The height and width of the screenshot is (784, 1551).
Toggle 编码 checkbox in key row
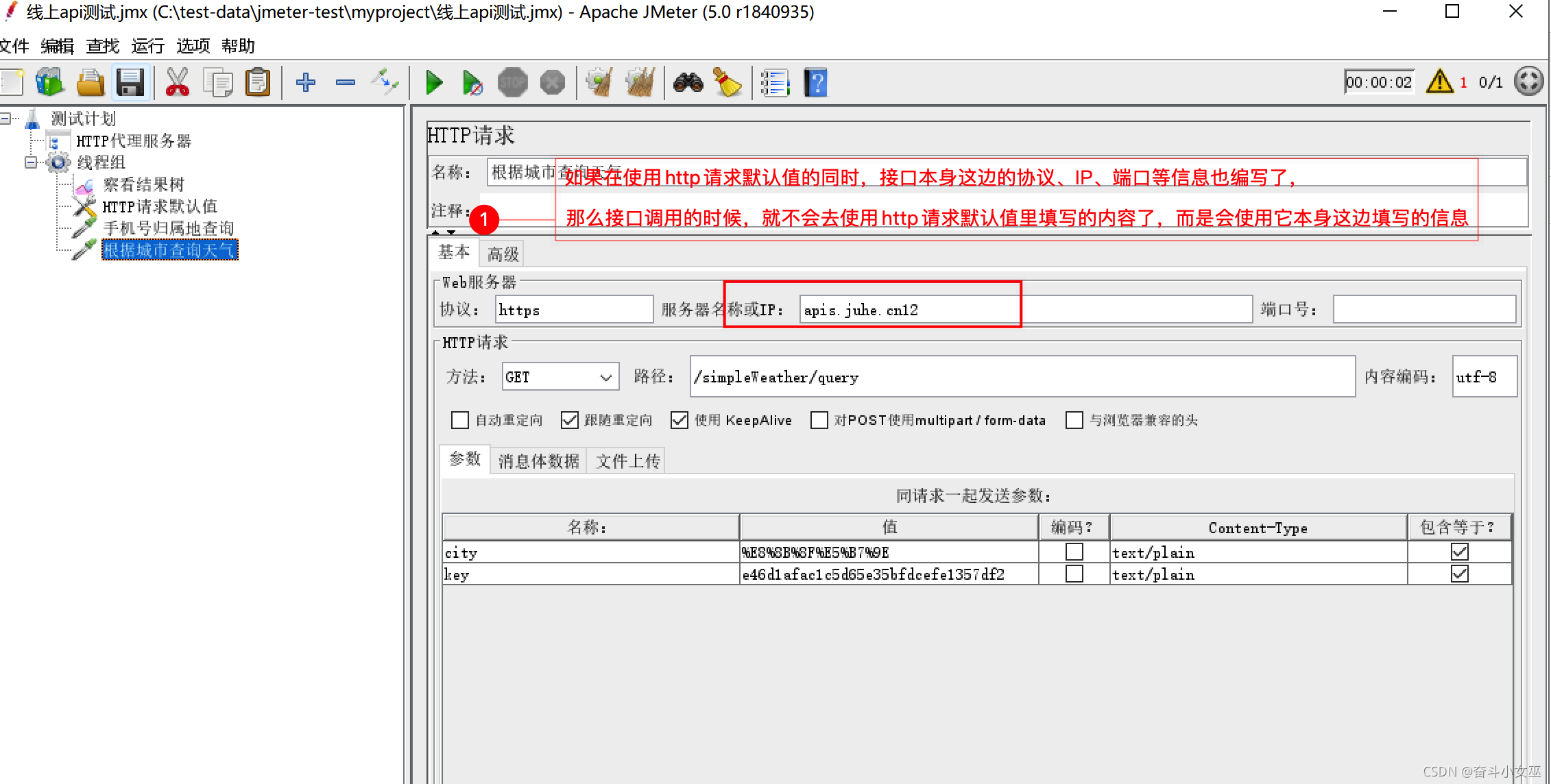(1074, 574)
